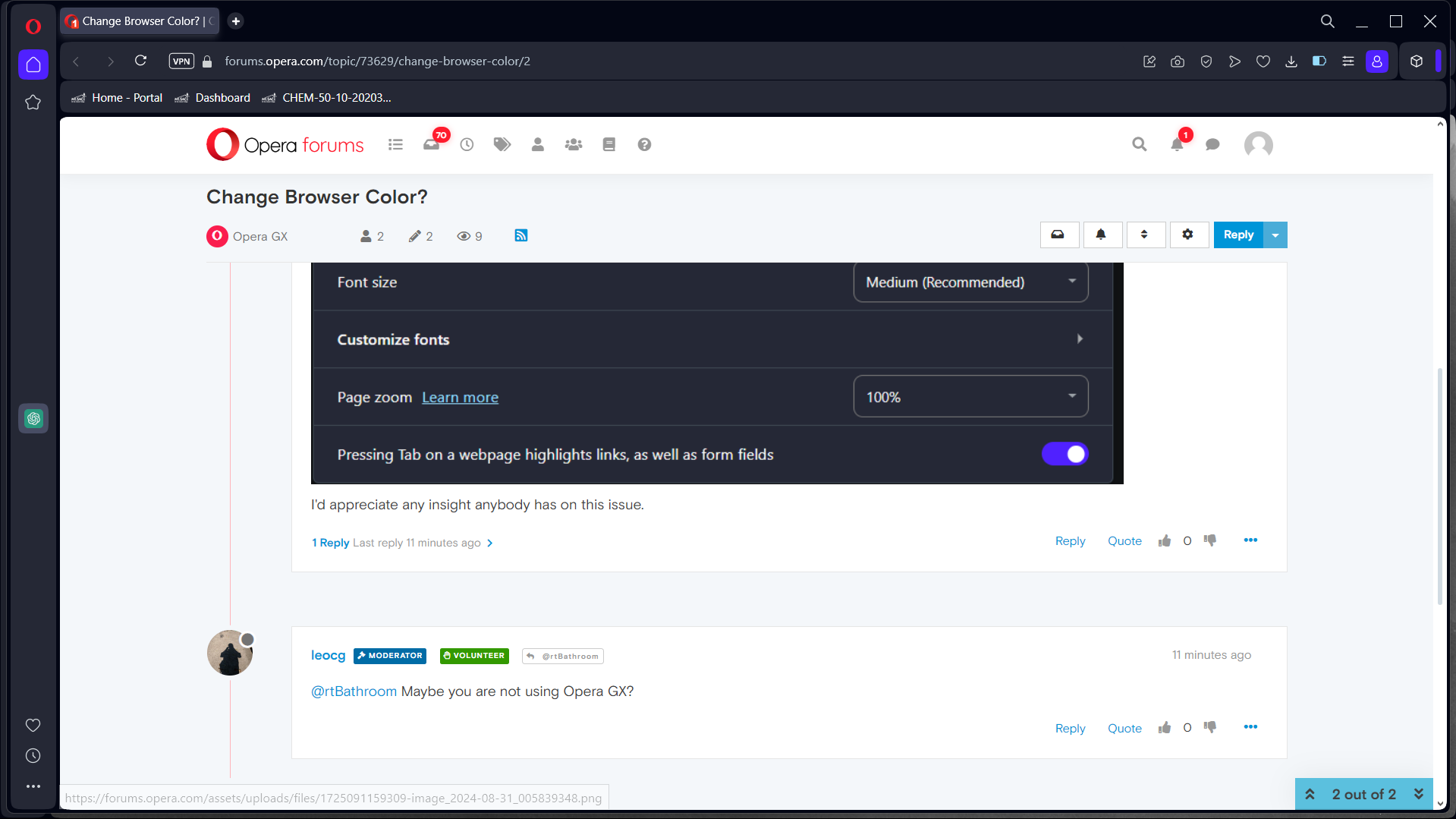Viewport: 1456px width, 819px height.
Task: Open first post's more options menu
Action: pos(1250,540)
